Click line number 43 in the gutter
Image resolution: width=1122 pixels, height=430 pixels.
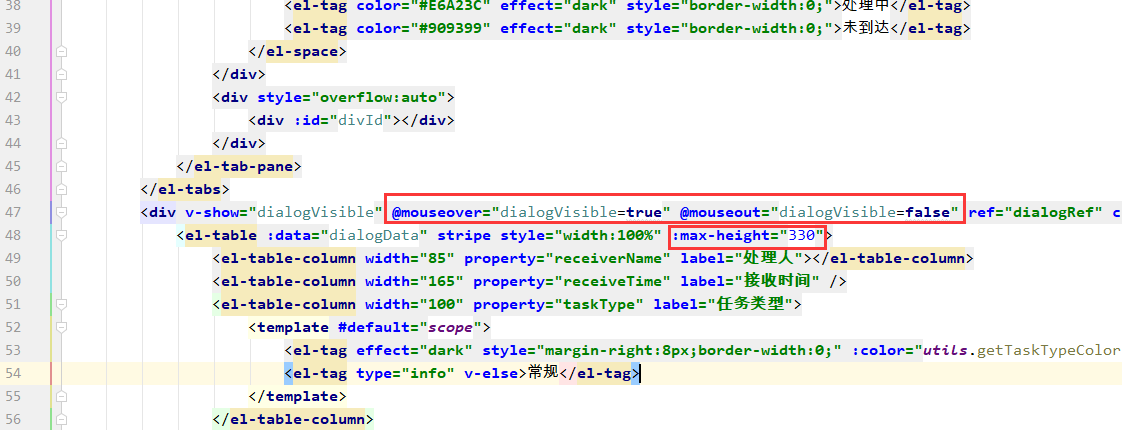coord(14,120)
